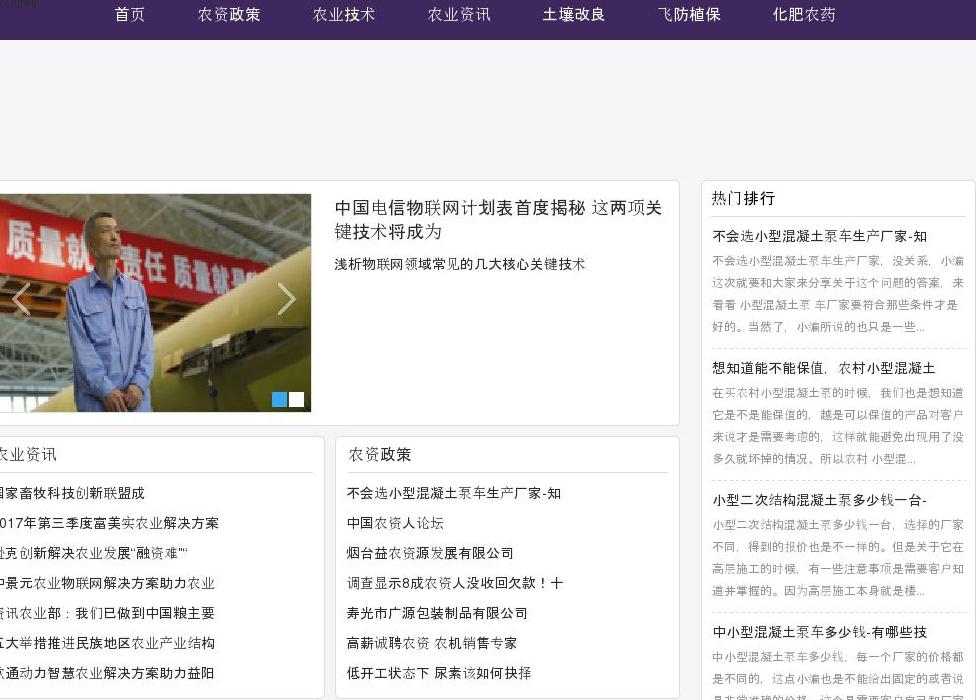Open article 浅析物联网领域常见的几大核心关键技术
The width and height of the screenshot is (976, 700).
pos(459,264)
